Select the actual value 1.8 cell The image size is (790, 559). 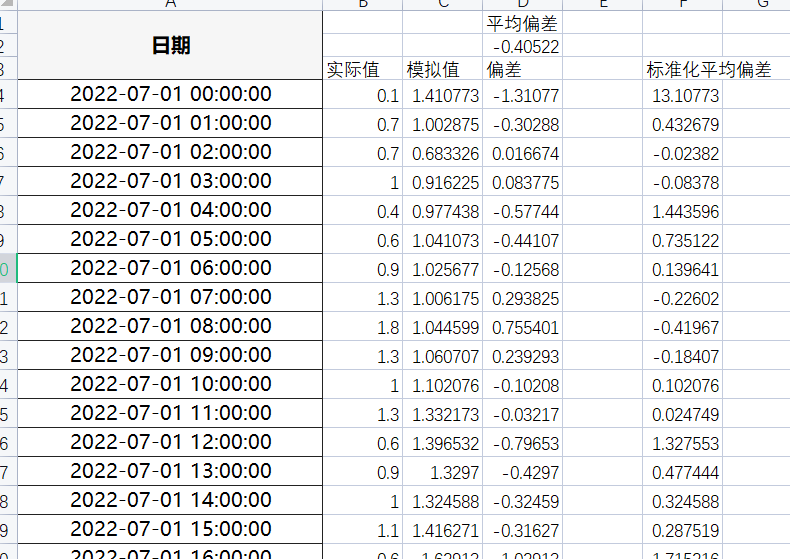pos(362,328)
